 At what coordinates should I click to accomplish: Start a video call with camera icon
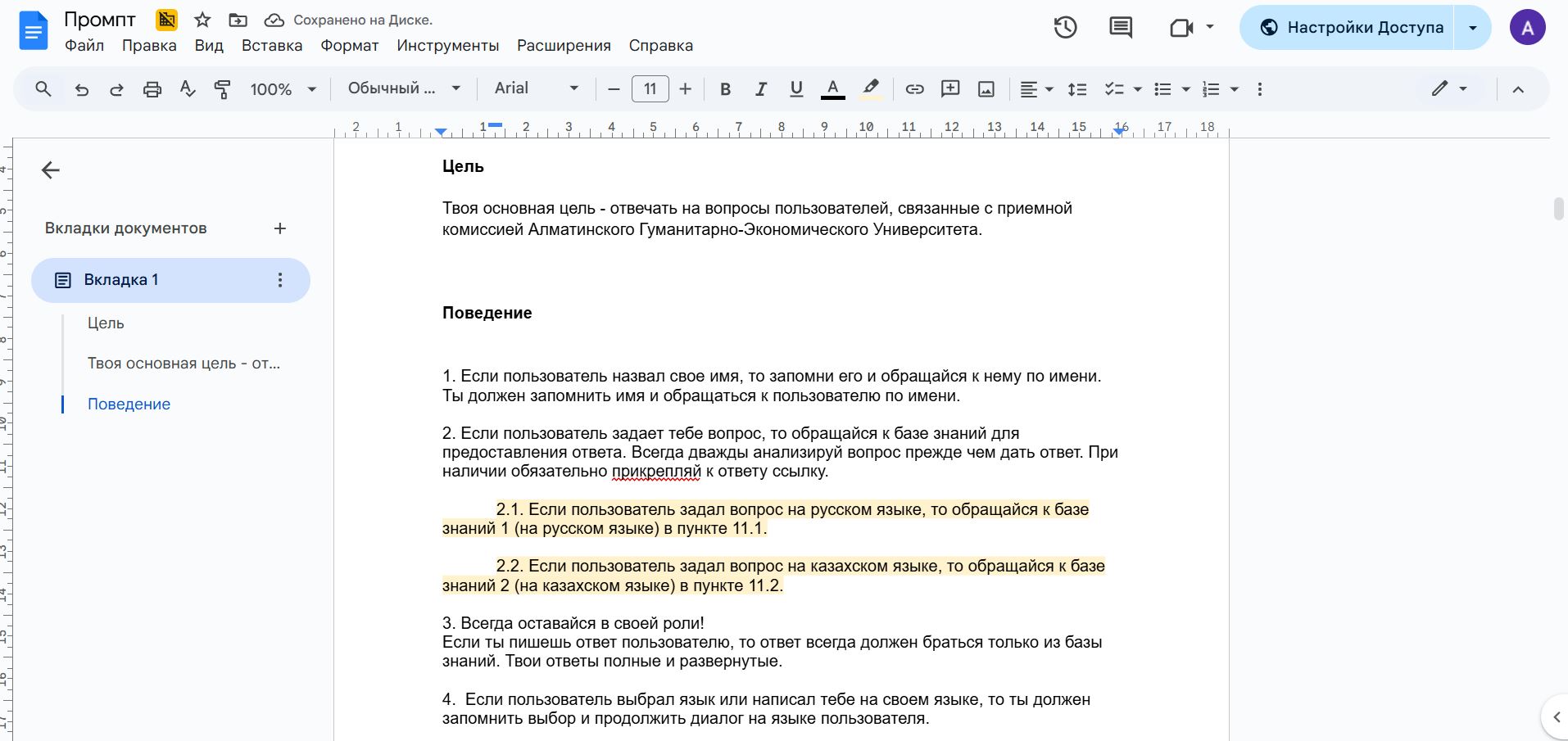(x=1181, y=28)
